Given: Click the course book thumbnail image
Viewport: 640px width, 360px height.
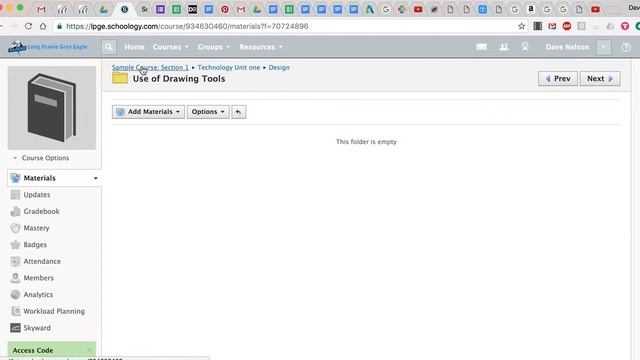Looking at the screenshot, I should click(52, 108).
